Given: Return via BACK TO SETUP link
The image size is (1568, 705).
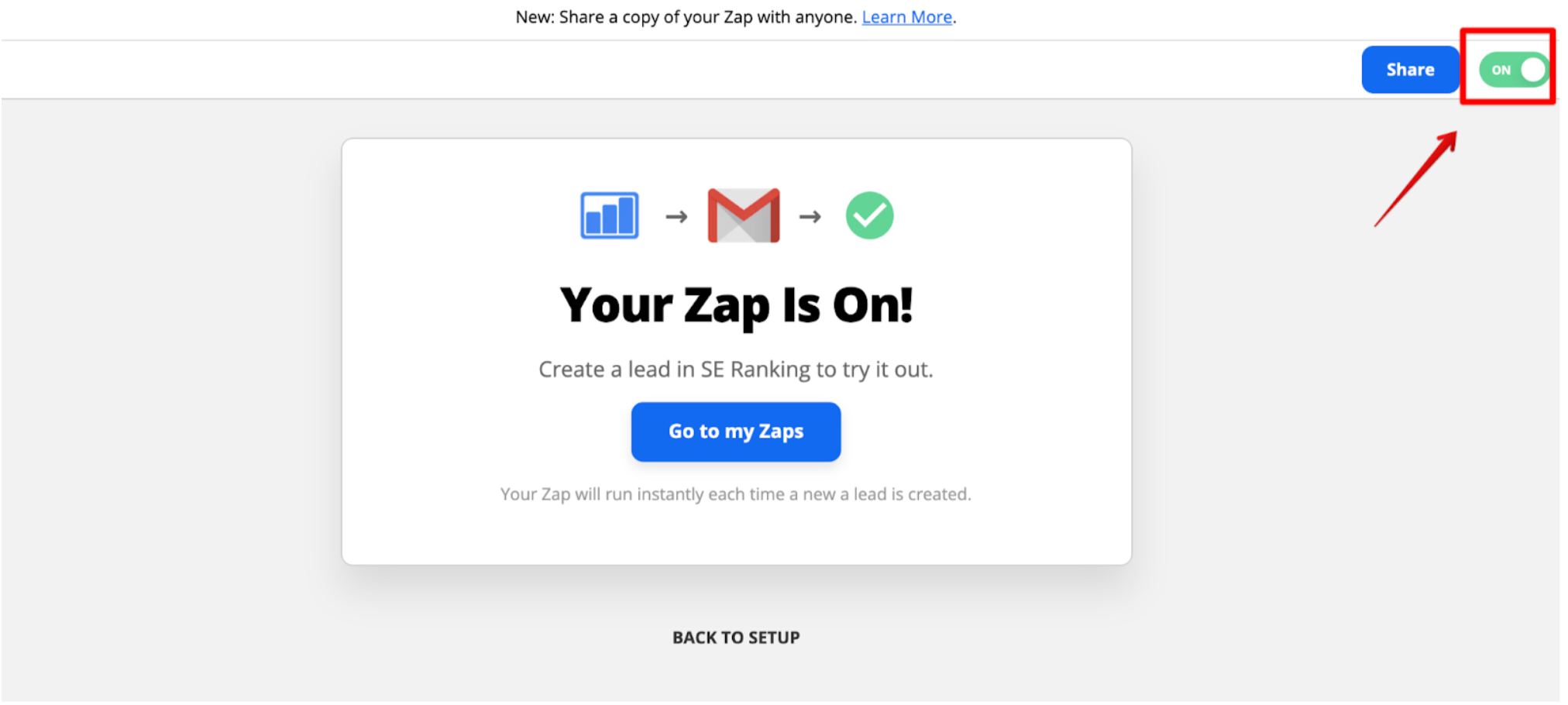Looking at the screenshot, I should (x=736, y=638).
